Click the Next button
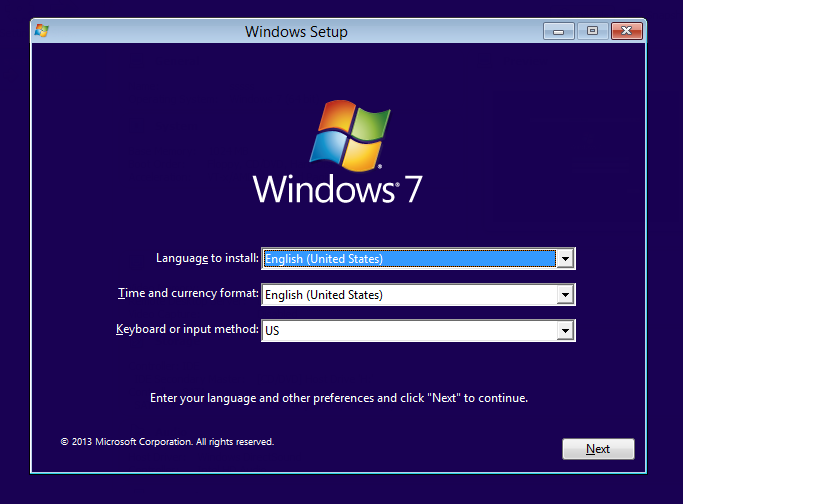This screenshot has height=504, width=819. 598,449
